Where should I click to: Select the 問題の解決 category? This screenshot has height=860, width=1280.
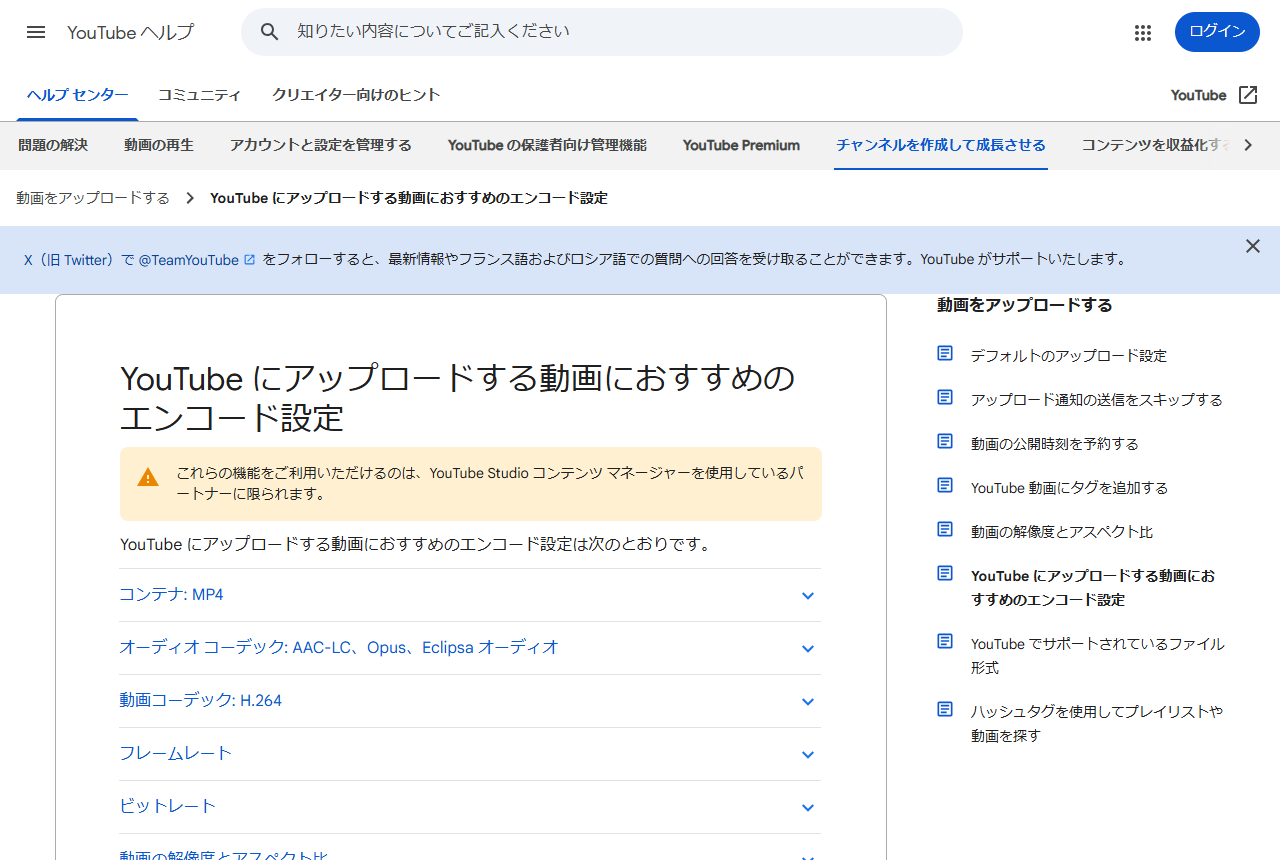53,145
